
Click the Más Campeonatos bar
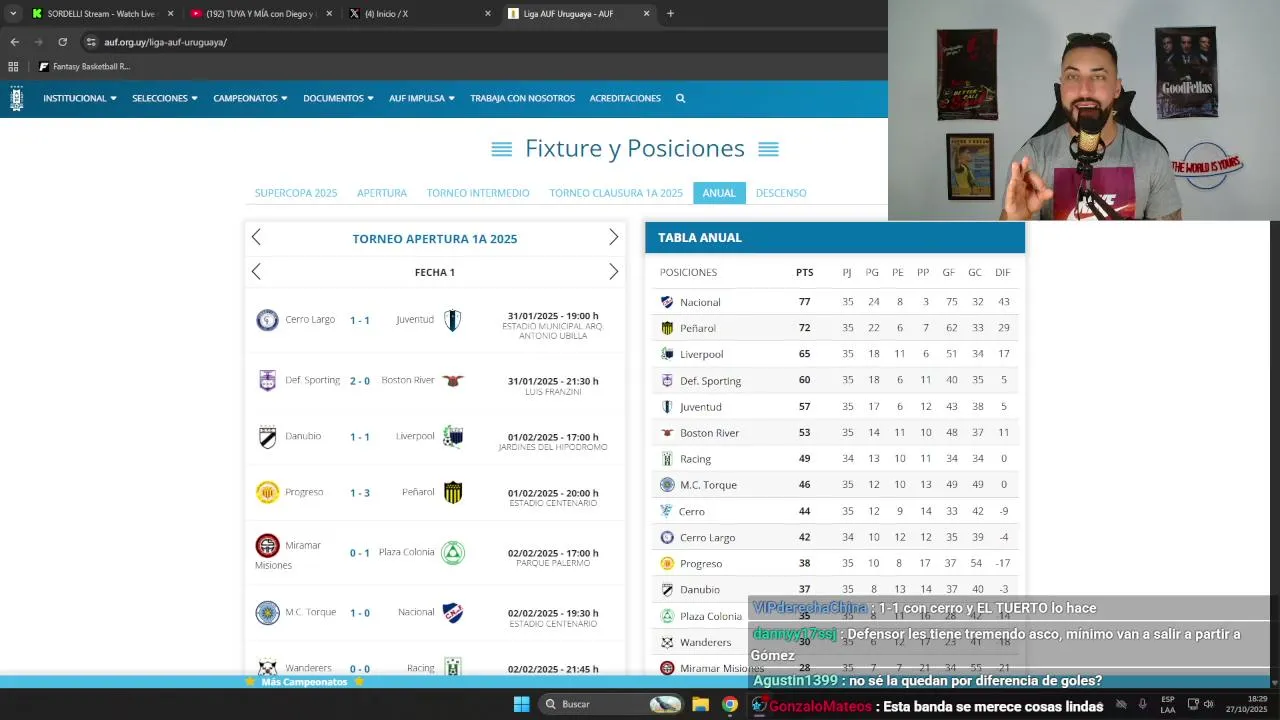click(303, 682)
